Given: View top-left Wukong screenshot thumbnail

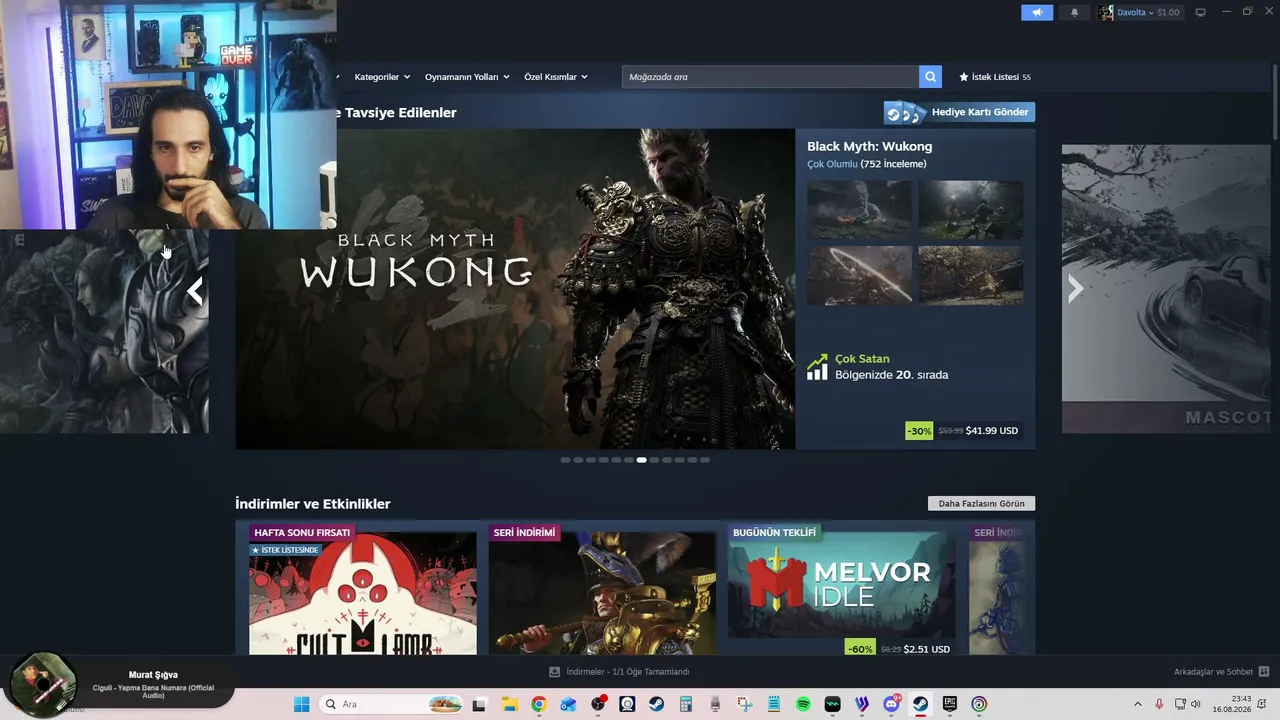Looking at the screenshot, I should (x=860, y=209).
